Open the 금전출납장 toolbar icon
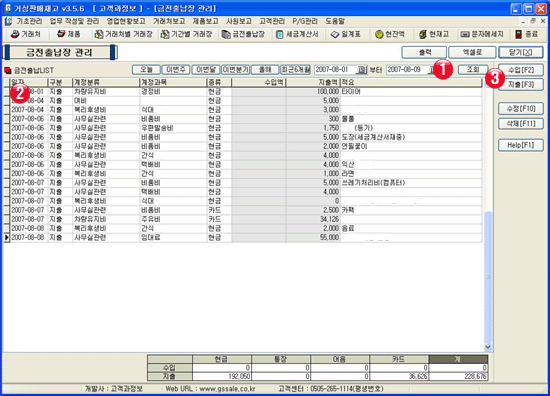The width and height of the screenshot is (550, 396). click(243, 34)
